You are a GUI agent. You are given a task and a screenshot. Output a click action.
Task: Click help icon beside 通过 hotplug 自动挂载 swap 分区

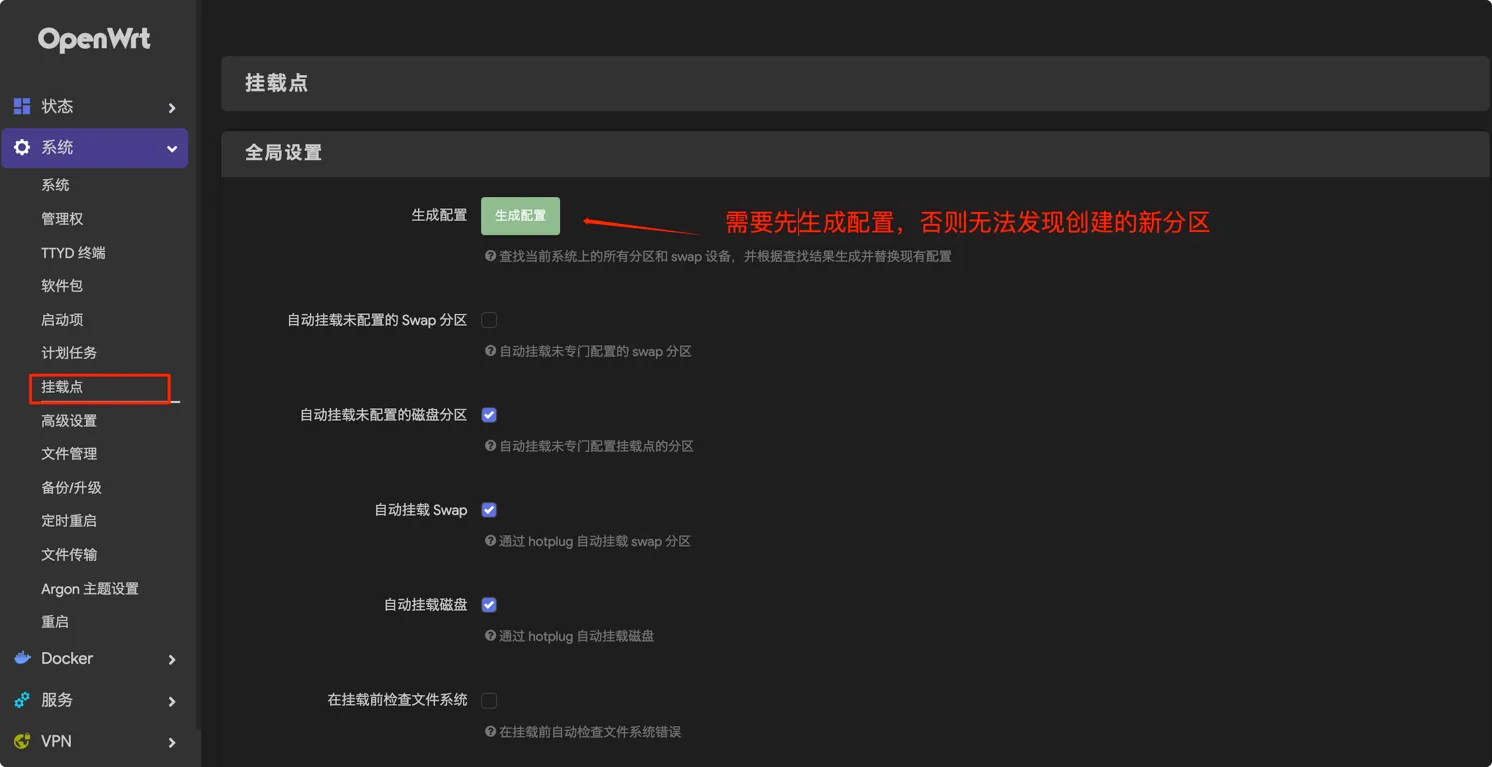491,541
